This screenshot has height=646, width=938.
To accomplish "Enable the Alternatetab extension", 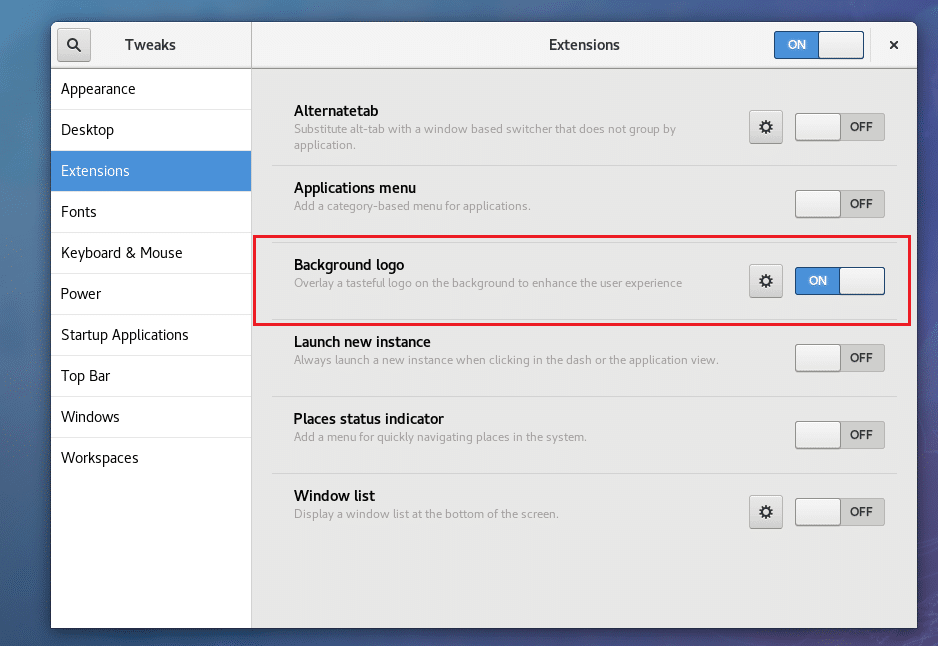I will click(x=839, y=127).
